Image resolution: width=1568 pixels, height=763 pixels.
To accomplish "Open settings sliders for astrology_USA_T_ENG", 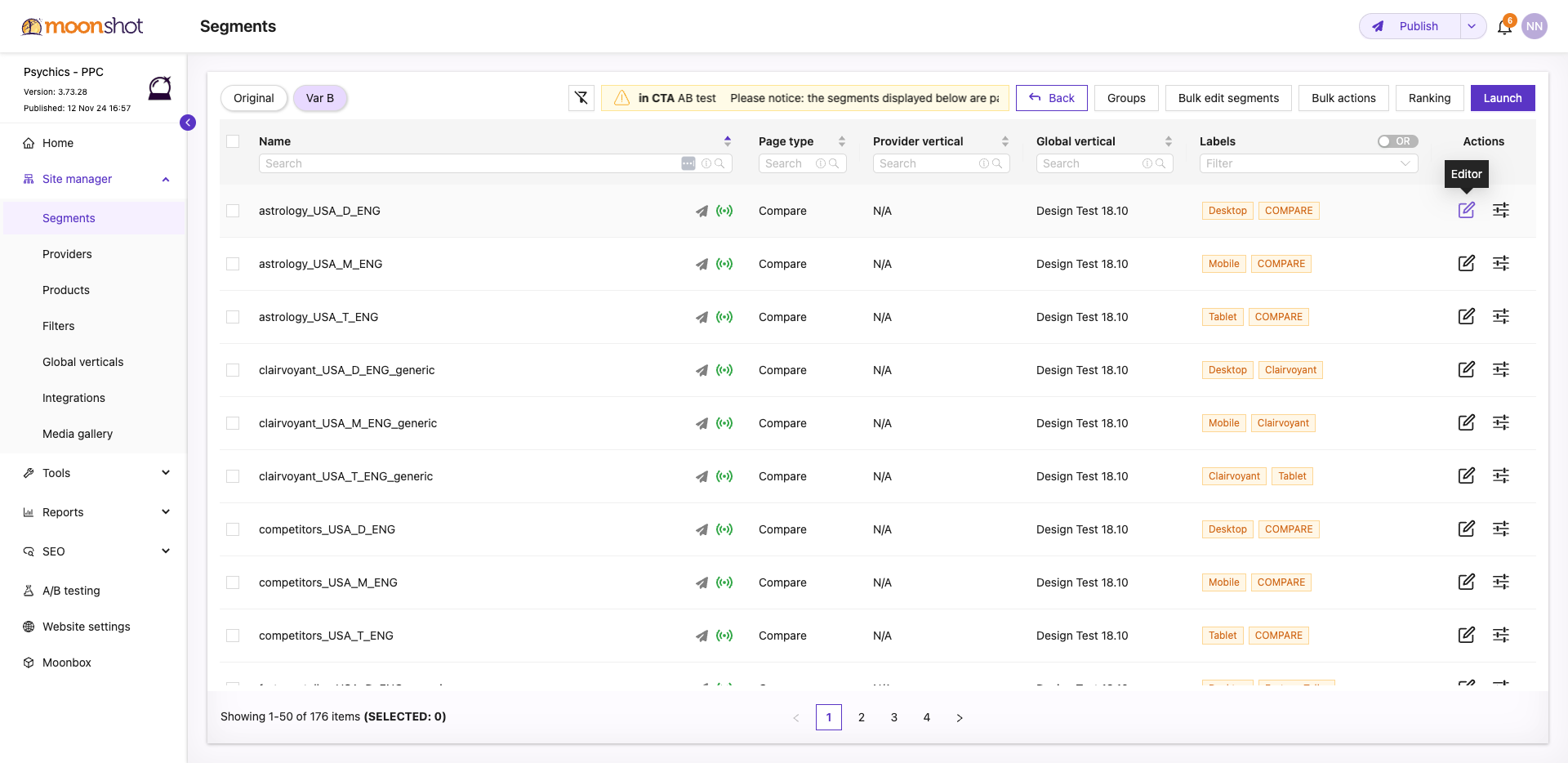I will pos(1501,316).
